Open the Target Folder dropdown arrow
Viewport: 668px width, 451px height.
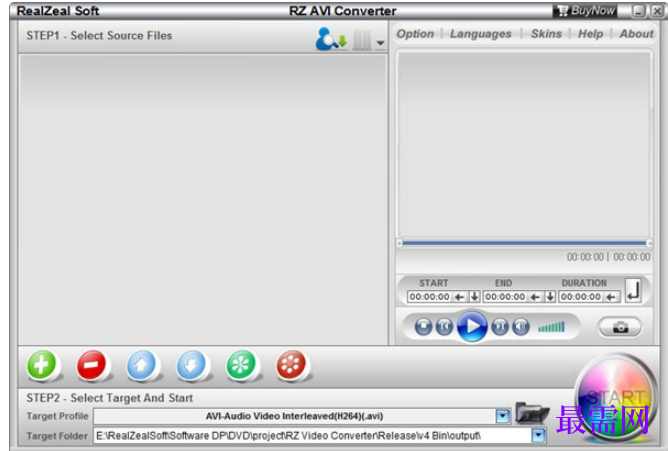[539, 435]
